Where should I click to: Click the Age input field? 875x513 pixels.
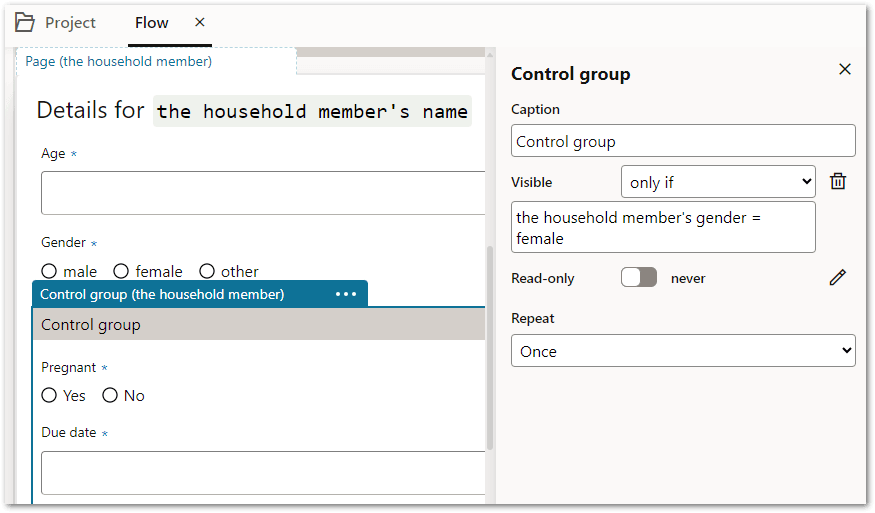coord(263,193)
